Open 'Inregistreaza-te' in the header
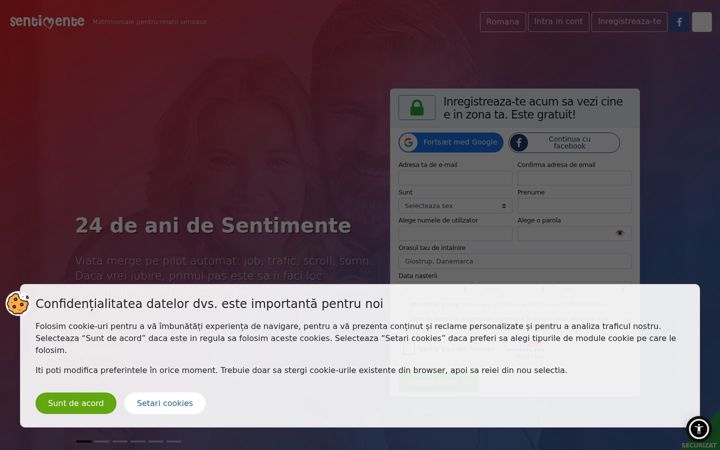 click(629, 22)
